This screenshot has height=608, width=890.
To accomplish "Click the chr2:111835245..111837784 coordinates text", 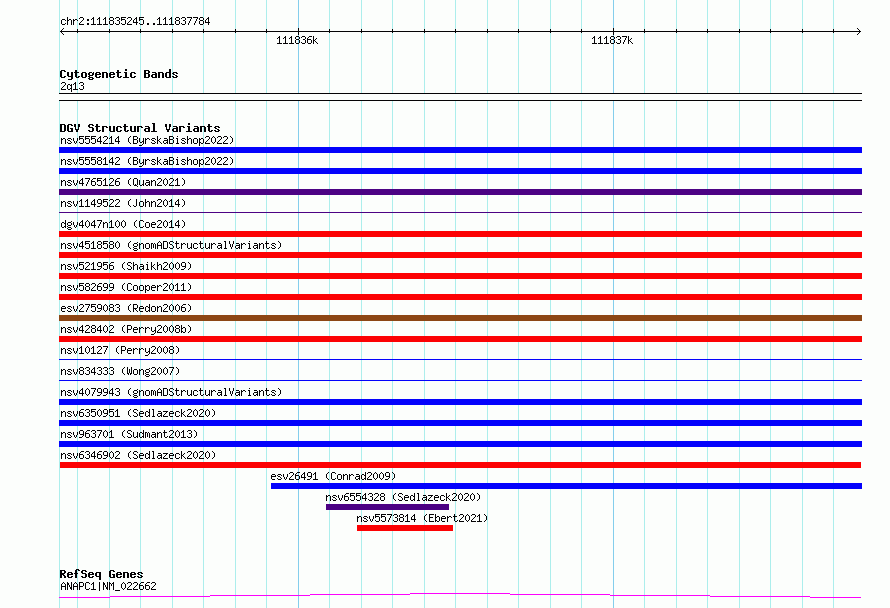I will point(135,22).
